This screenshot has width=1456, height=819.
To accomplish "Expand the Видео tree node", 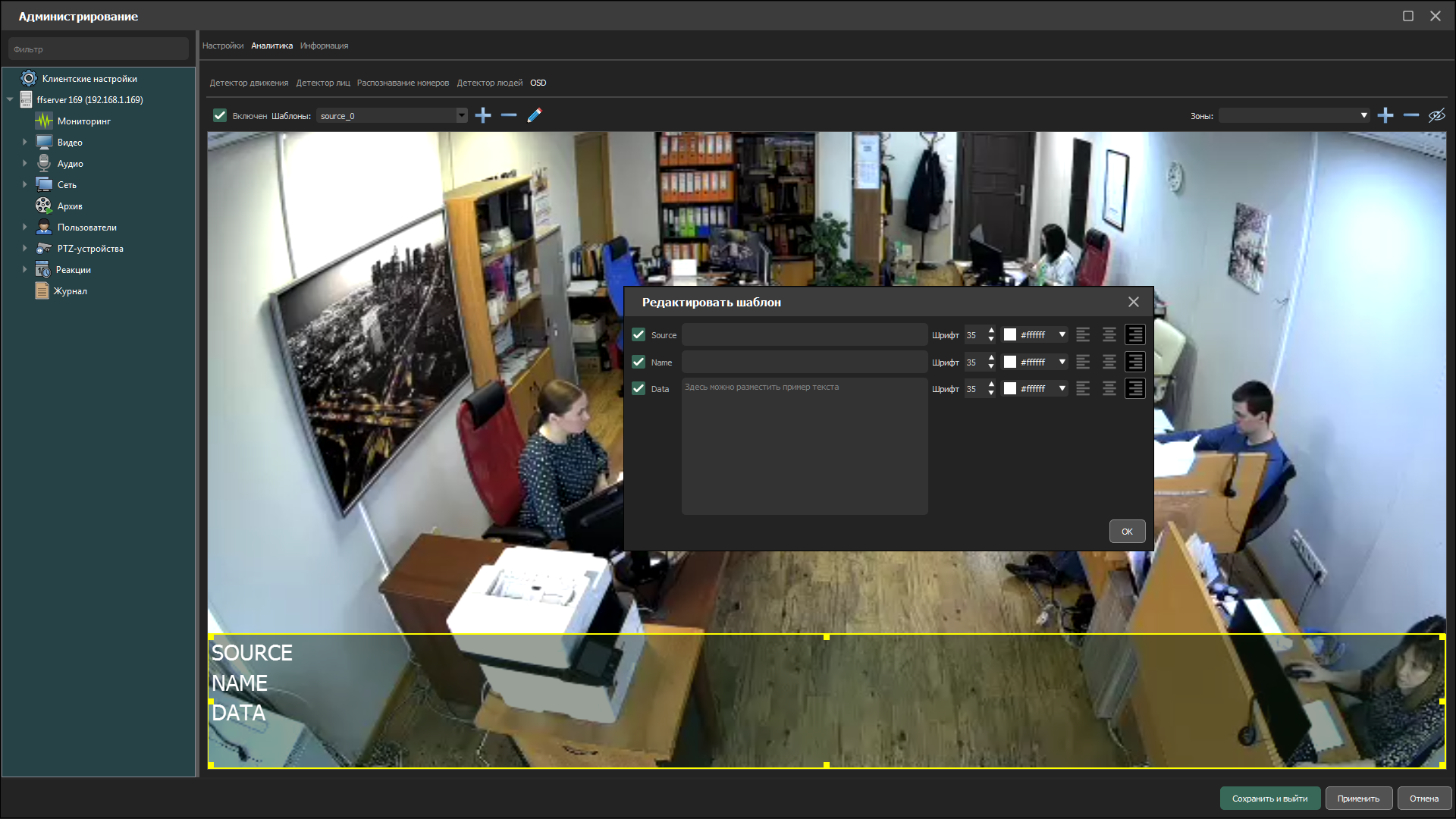I will point(24,143).
